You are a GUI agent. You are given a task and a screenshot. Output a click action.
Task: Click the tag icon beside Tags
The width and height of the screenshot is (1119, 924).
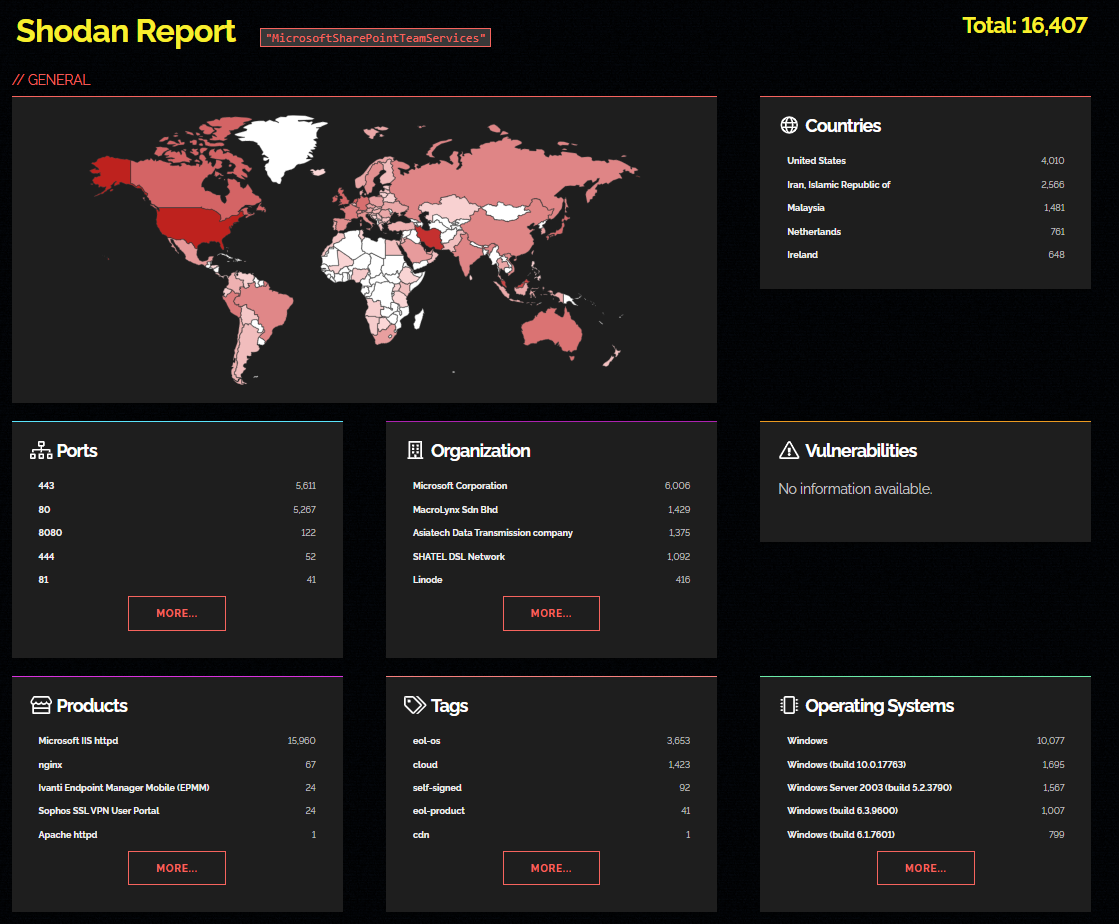point(415,705)
